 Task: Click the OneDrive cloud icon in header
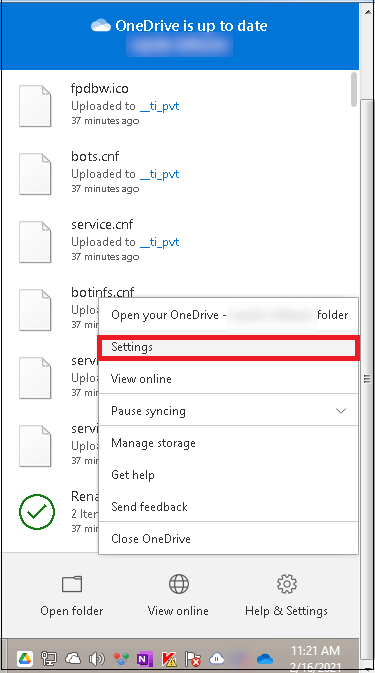101,26
